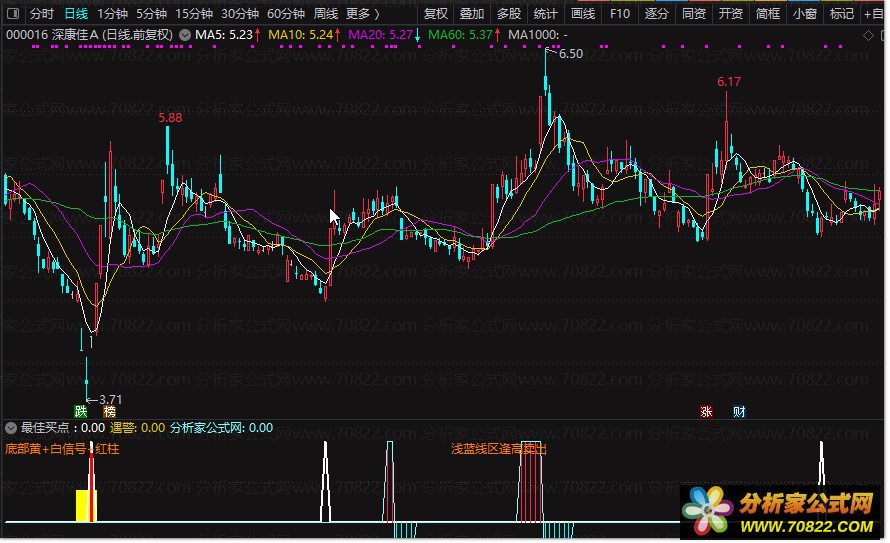Click the 榜 marker icon below the chart
This screenshot has height=543, width=890.
click(x=109, y=411)
